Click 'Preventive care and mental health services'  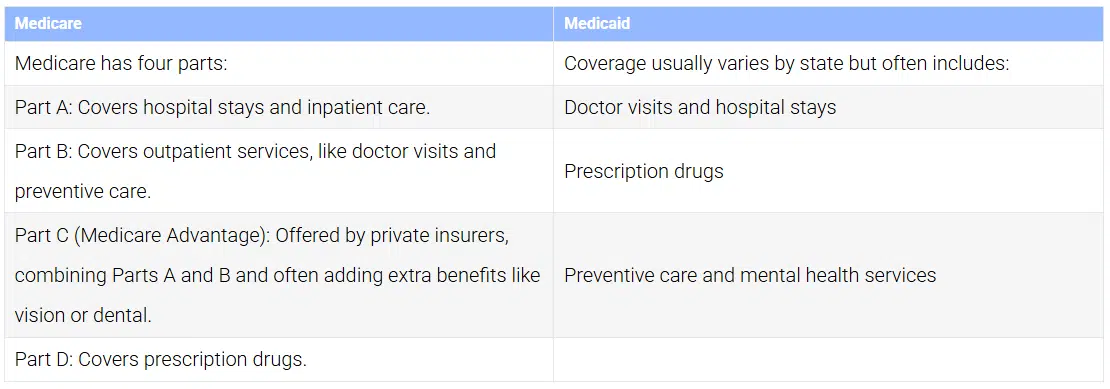coord(750,275)
